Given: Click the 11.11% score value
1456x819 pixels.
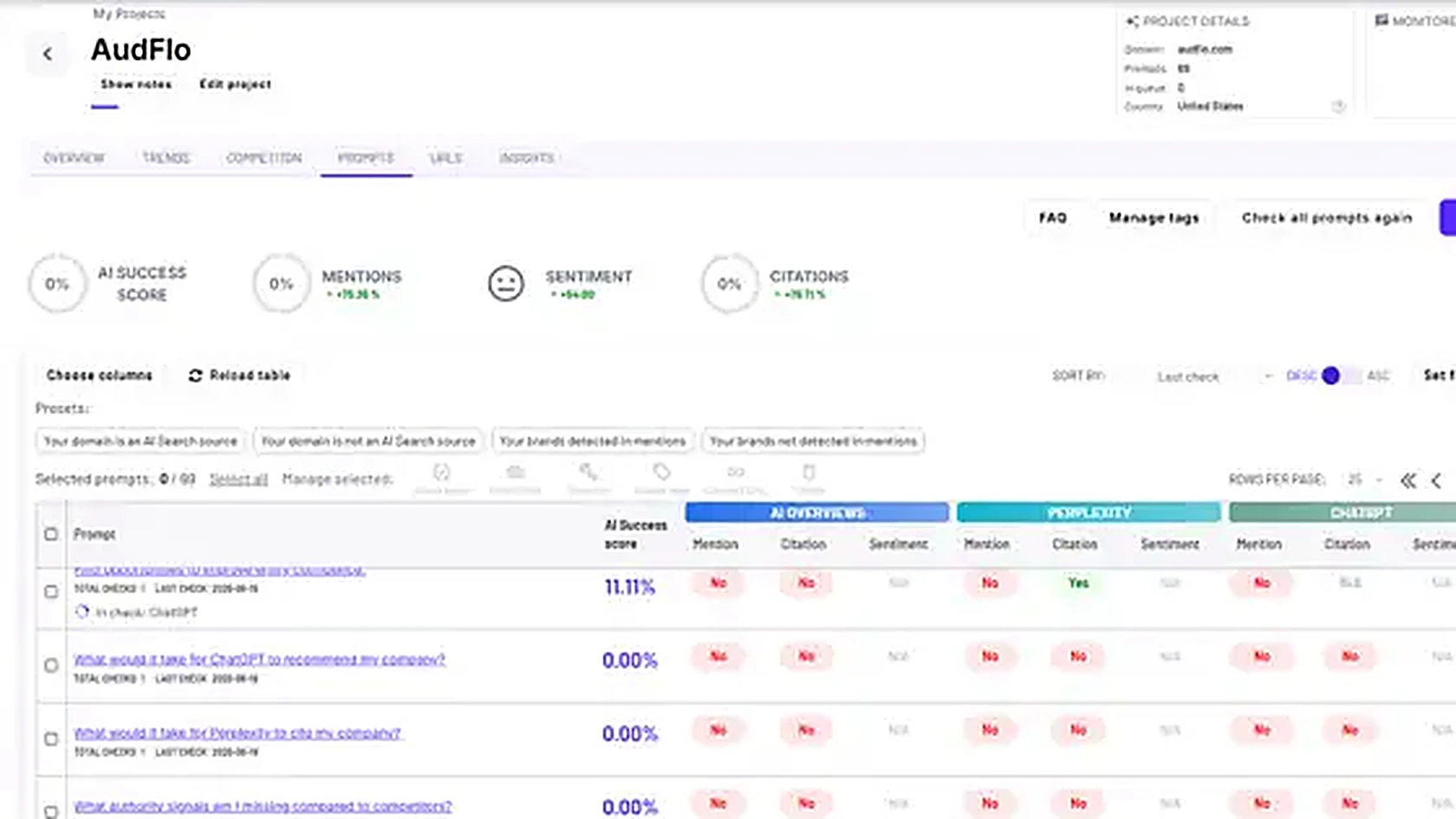Looking at the screenshot, I should [x=629, y=588].
